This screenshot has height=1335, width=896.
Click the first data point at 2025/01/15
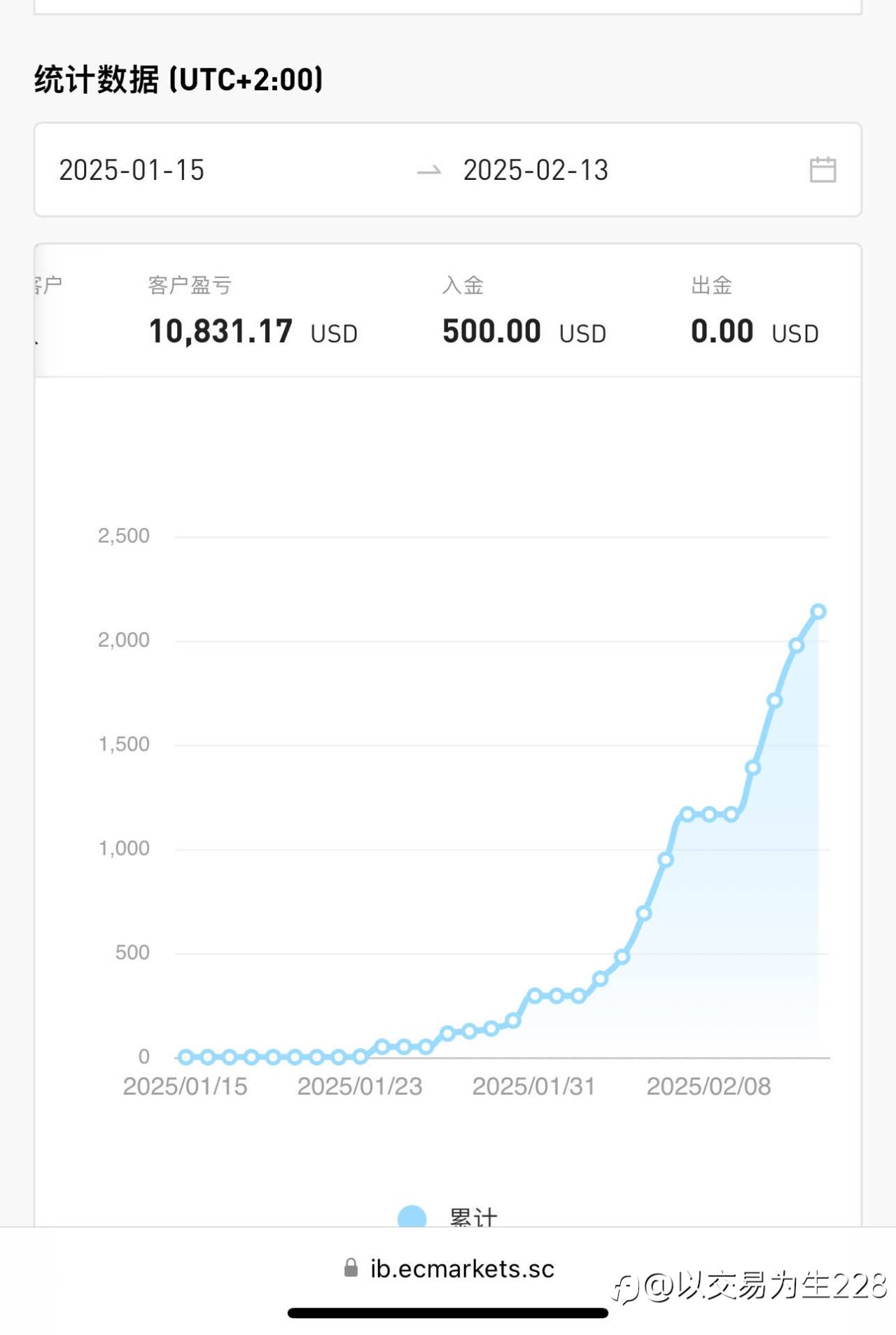[x=185, y=1057]
